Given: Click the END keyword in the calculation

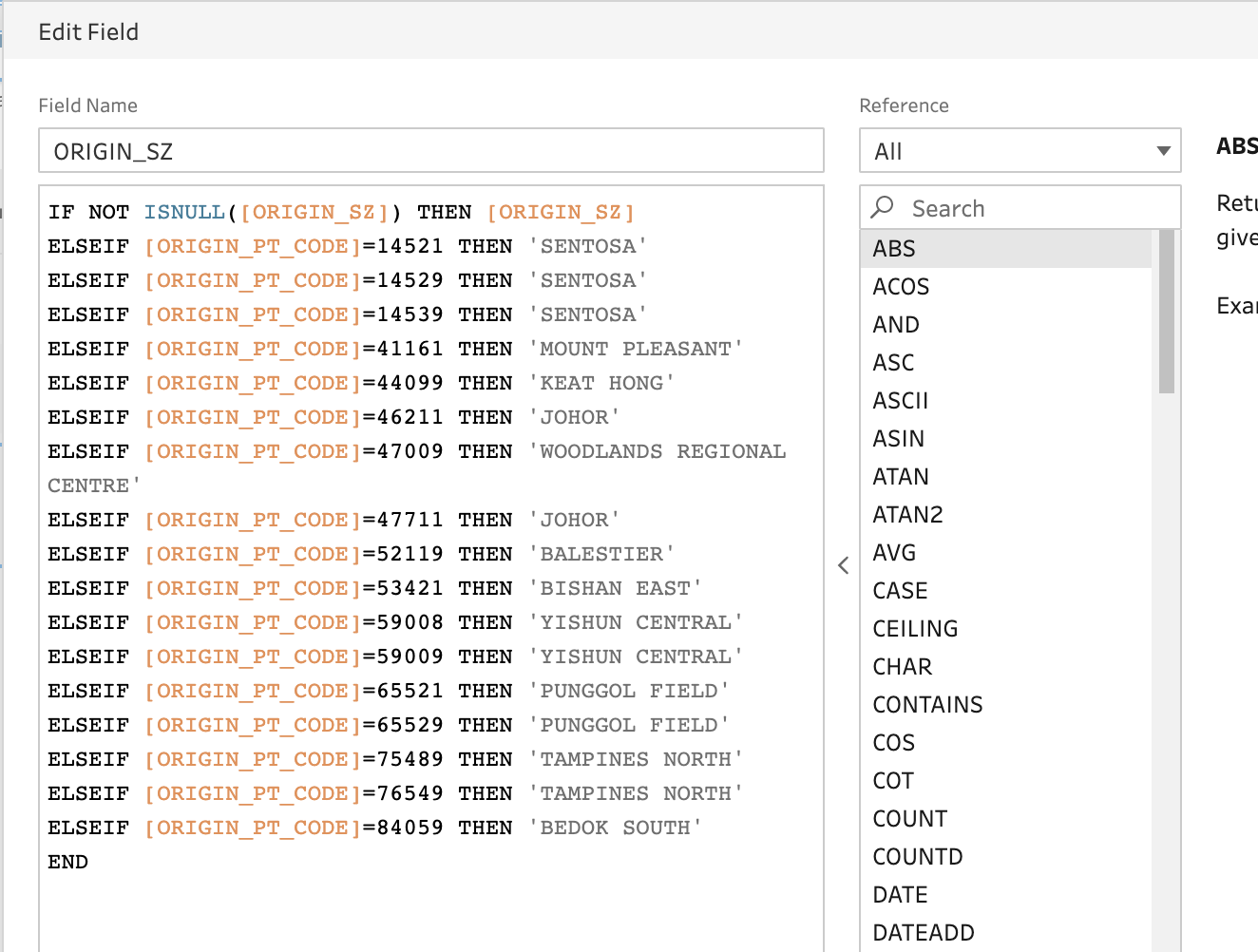Looking at the screenshot, I should coord(68,862).
